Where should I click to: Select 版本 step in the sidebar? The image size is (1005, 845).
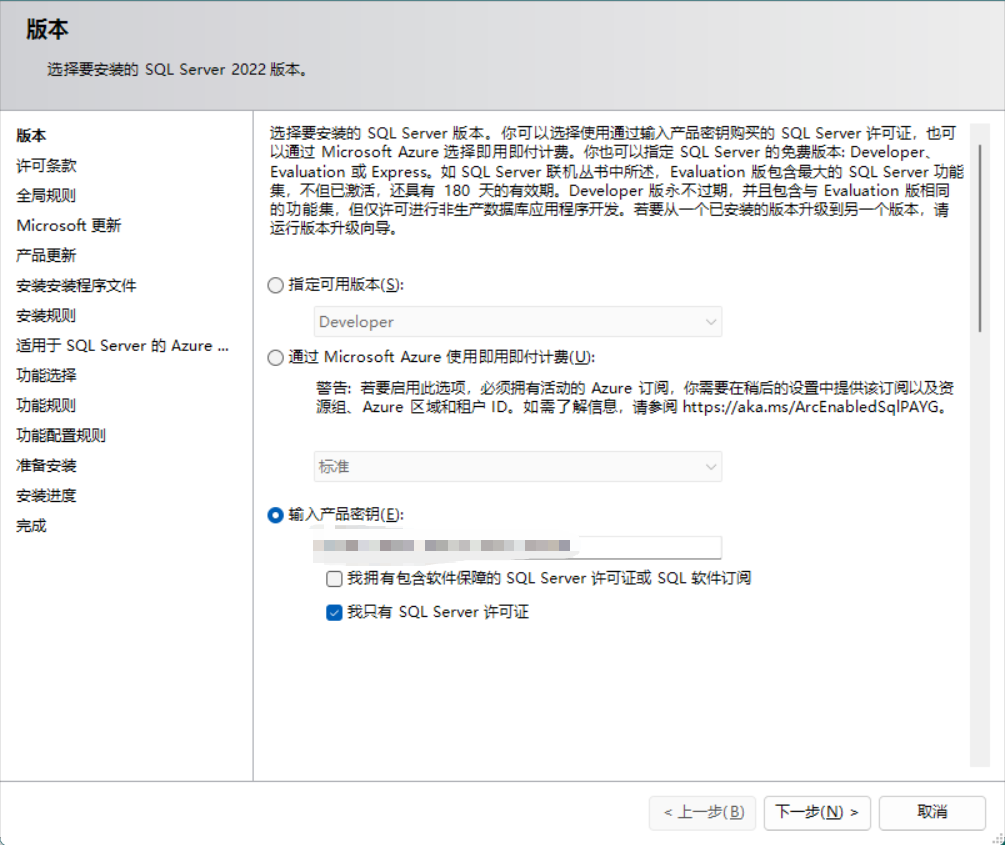pyautogui.click(x=31, y=135)
